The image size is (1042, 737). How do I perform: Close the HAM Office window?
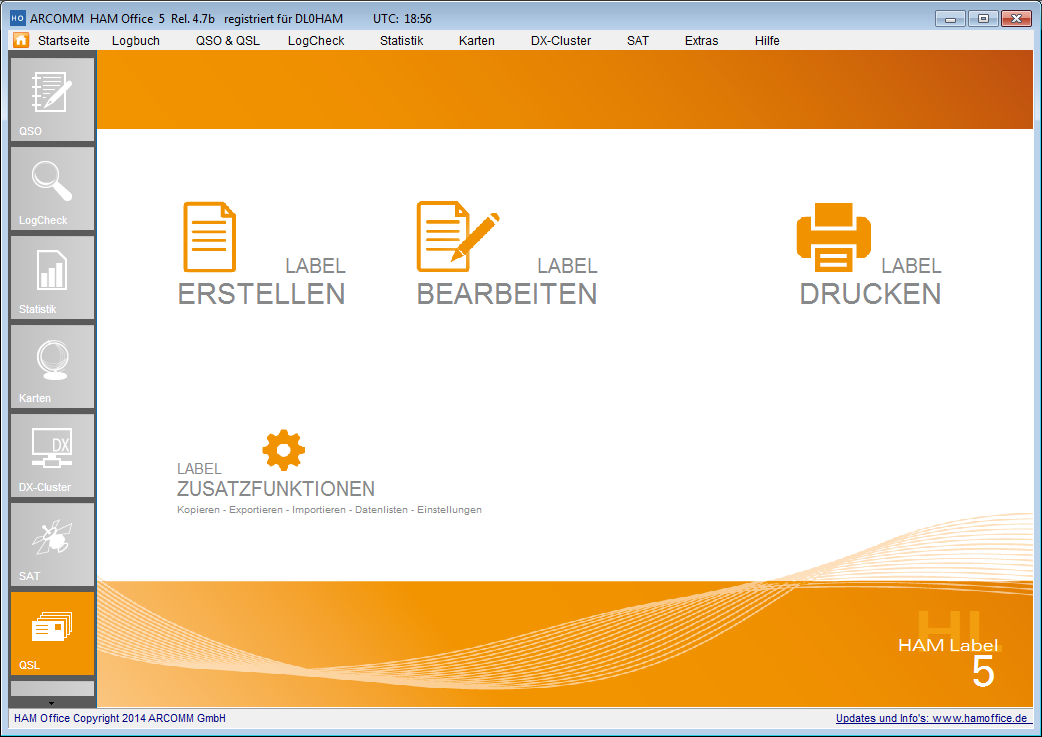[1016, 19]
